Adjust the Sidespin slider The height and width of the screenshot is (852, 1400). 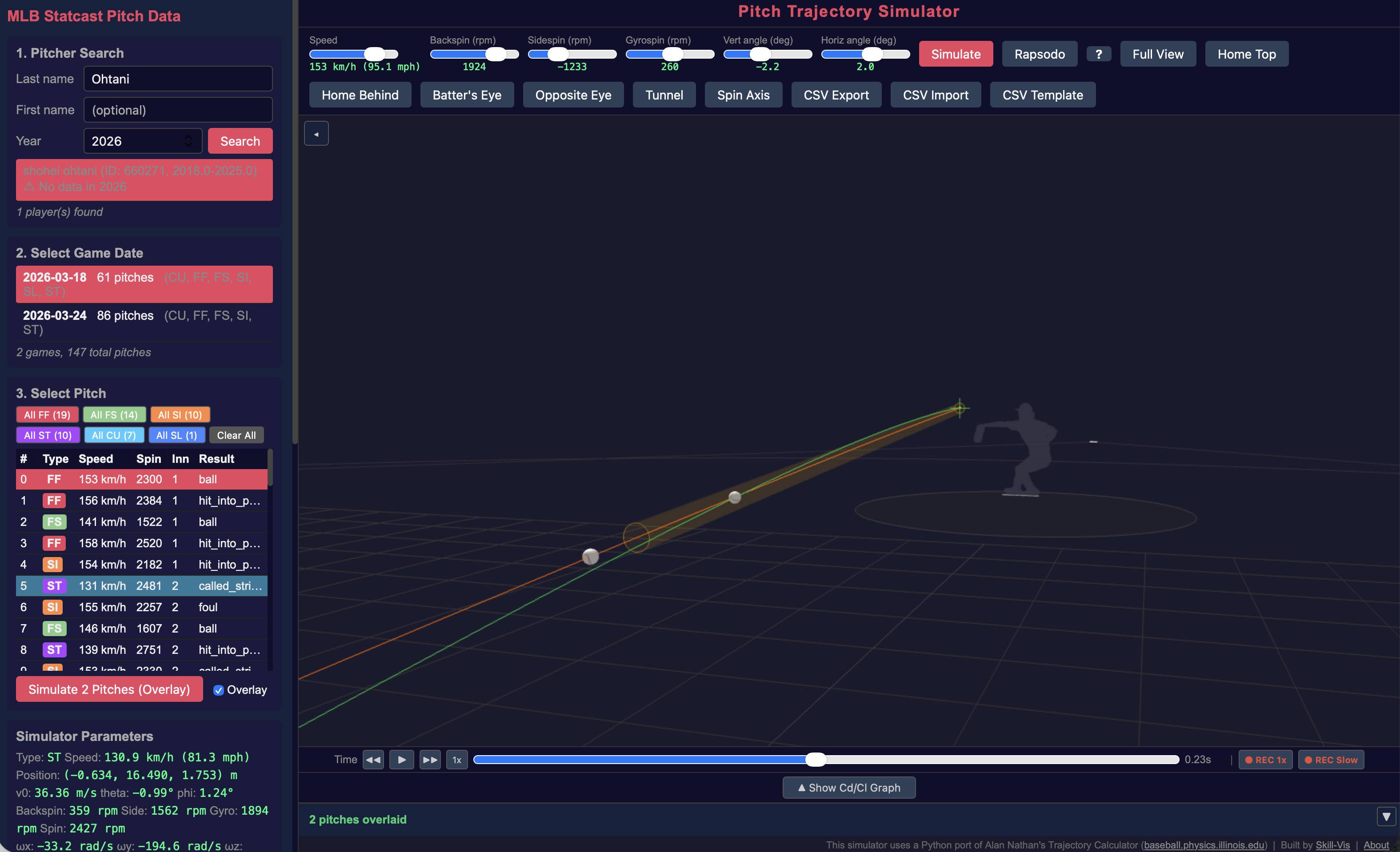pyautogui.click(x=572, y=54)
